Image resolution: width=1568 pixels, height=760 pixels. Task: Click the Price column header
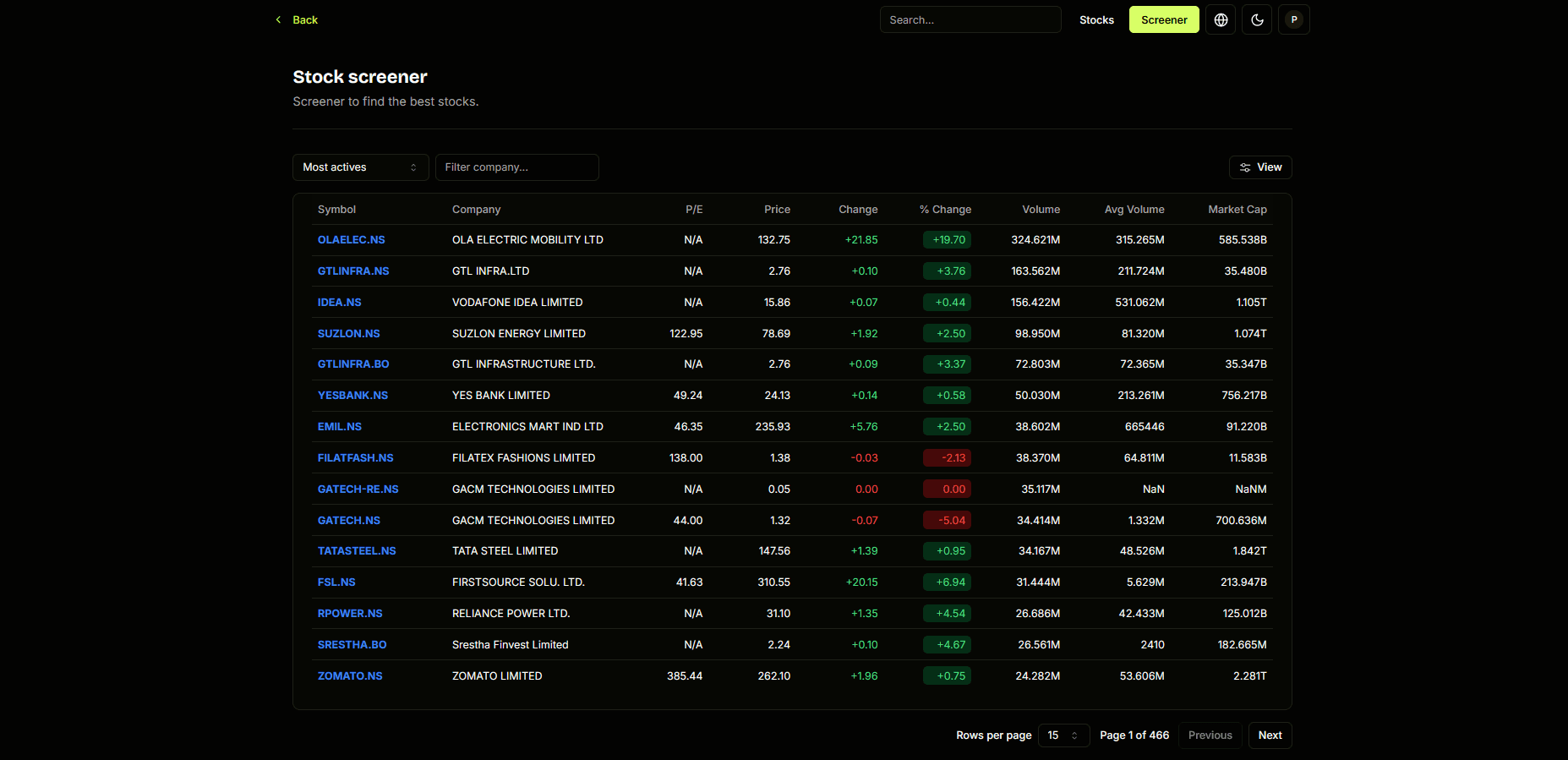(777, 210)
